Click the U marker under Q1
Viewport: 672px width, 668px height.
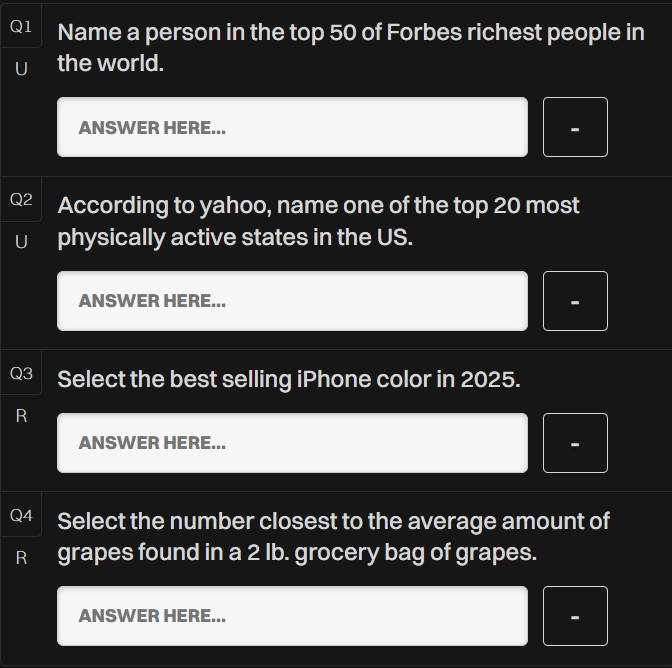[x=21, y=69]
